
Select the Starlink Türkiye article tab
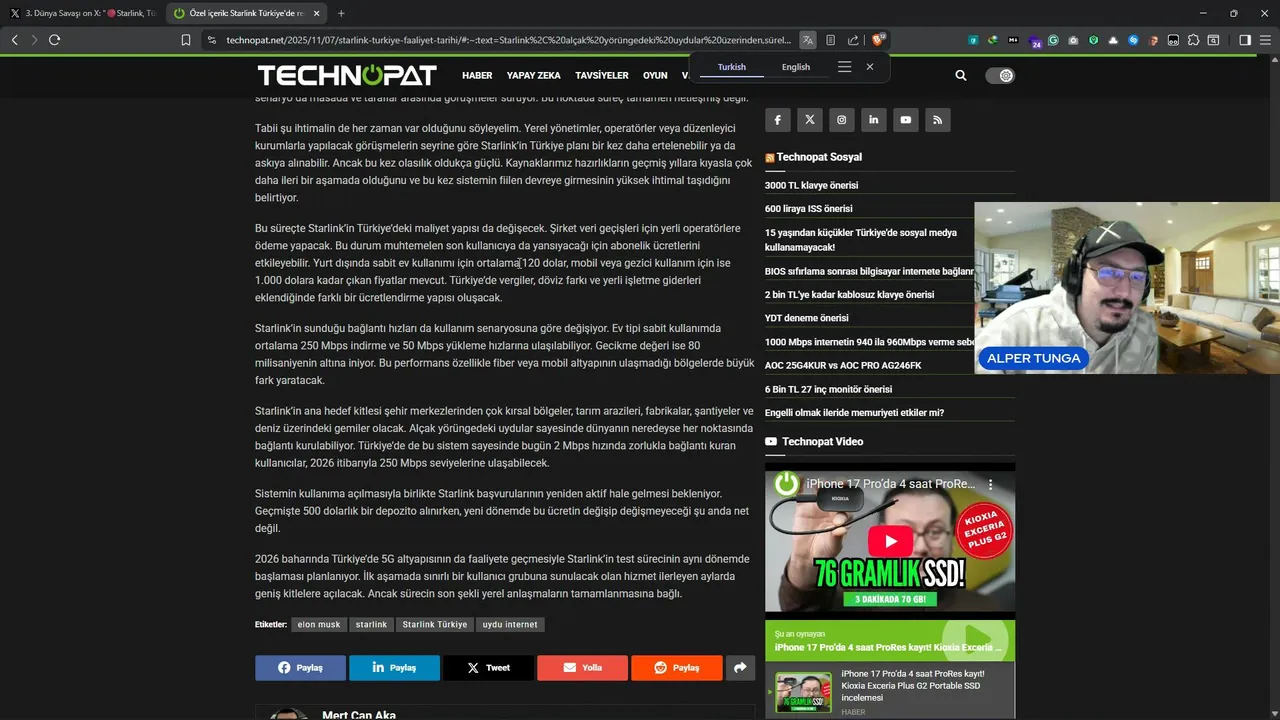(x=247, y=13)
